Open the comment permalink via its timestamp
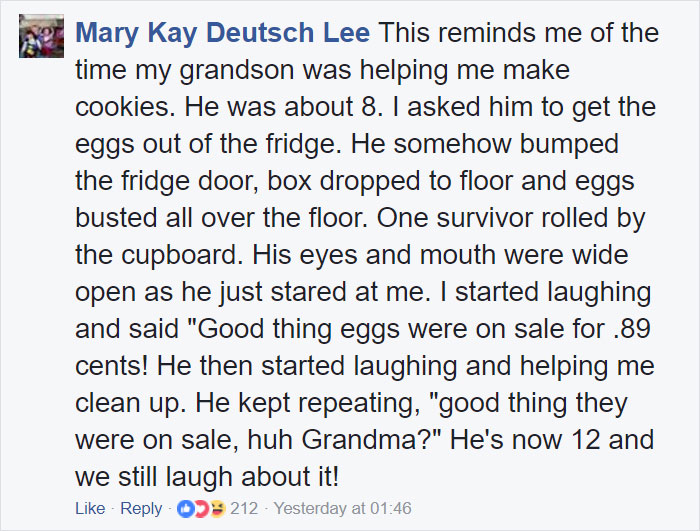700x531 pixels. [342, 509]
